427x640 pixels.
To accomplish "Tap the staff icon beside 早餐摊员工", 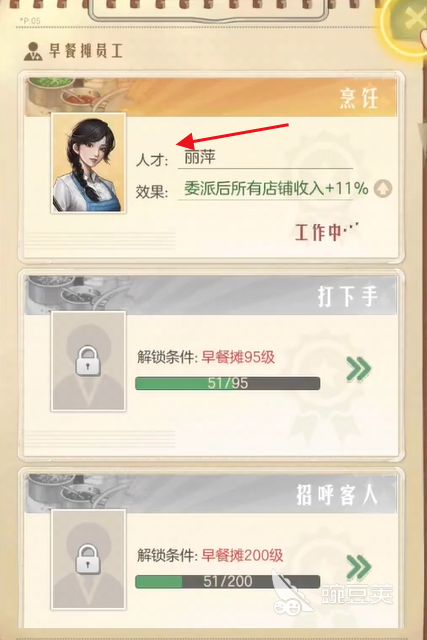I will (33, 51).
